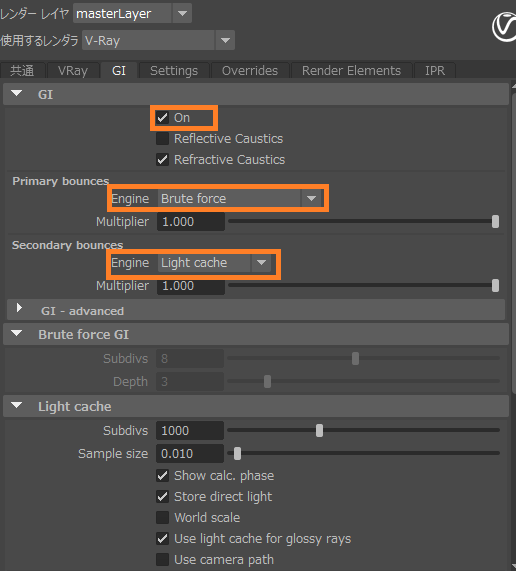Disable Refractive Caustics checkbox
The width and height of the screenshot is (516, 571).
(x=162, y=160)
